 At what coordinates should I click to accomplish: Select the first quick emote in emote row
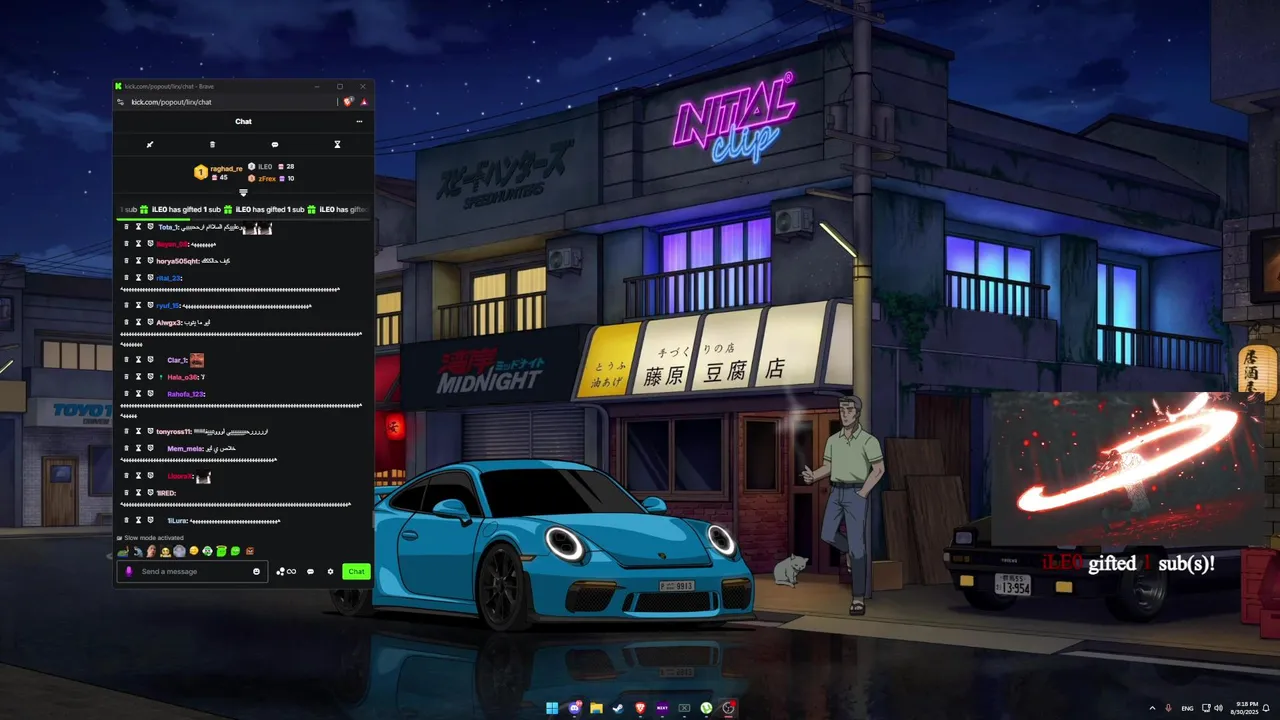123,551
